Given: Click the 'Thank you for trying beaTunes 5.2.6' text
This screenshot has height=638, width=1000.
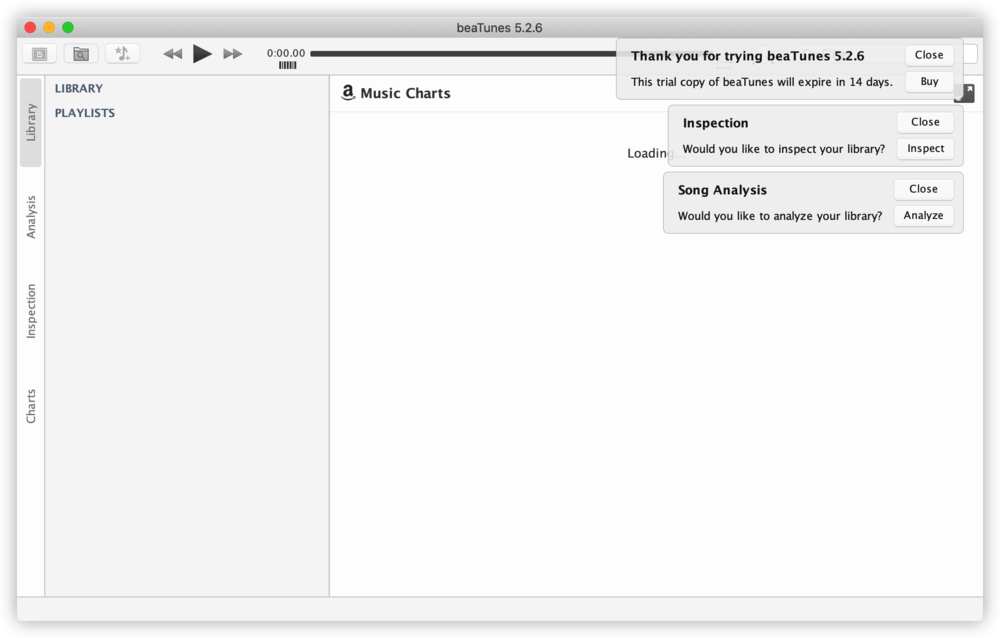Looking at the screenshot, I should click(x=747, y=56).
